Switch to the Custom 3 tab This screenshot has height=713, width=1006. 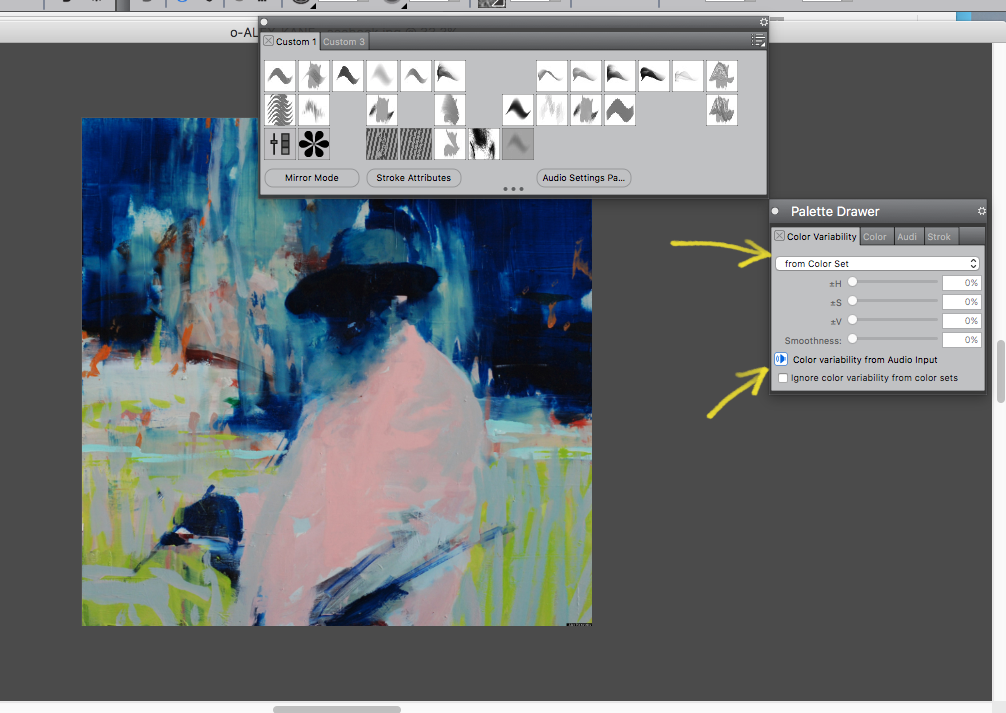(344, 42)
